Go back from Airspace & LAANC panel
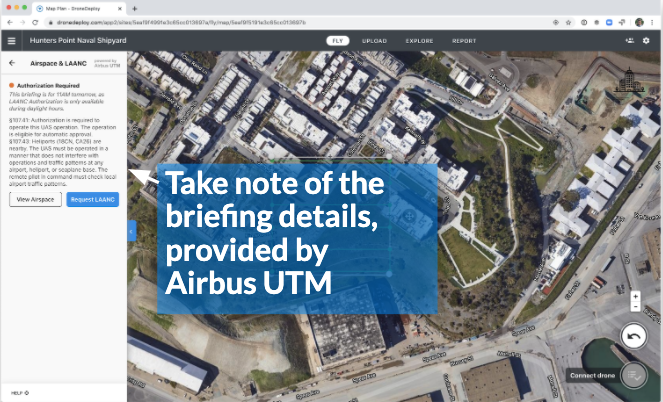 tap(12, 63)
